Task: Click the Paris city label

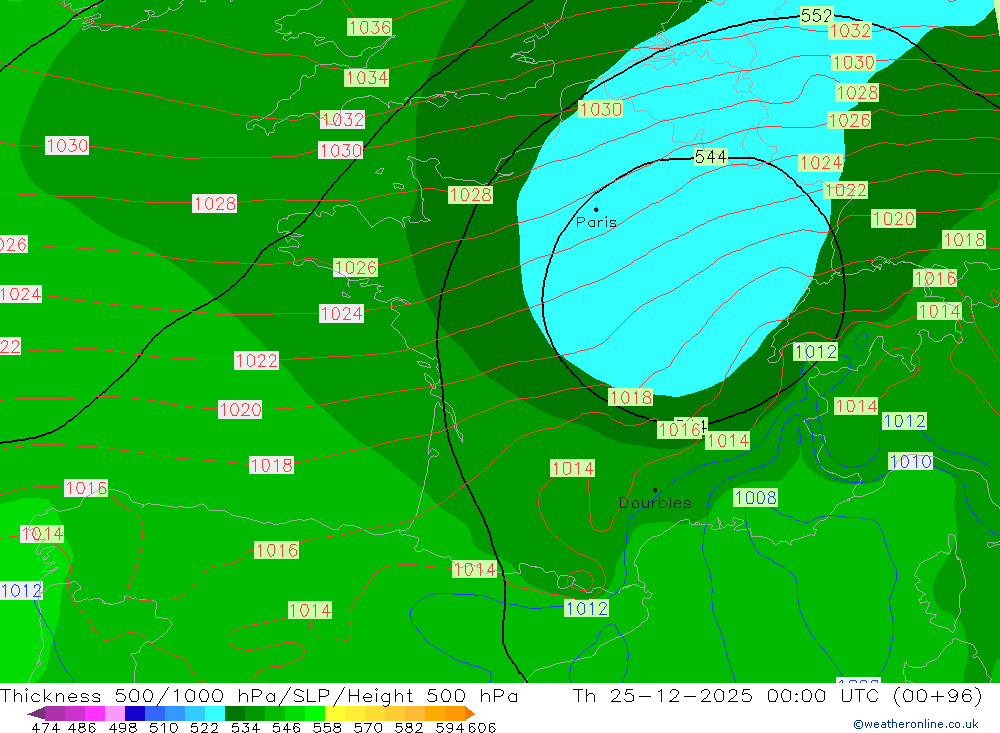Action: 596,222
